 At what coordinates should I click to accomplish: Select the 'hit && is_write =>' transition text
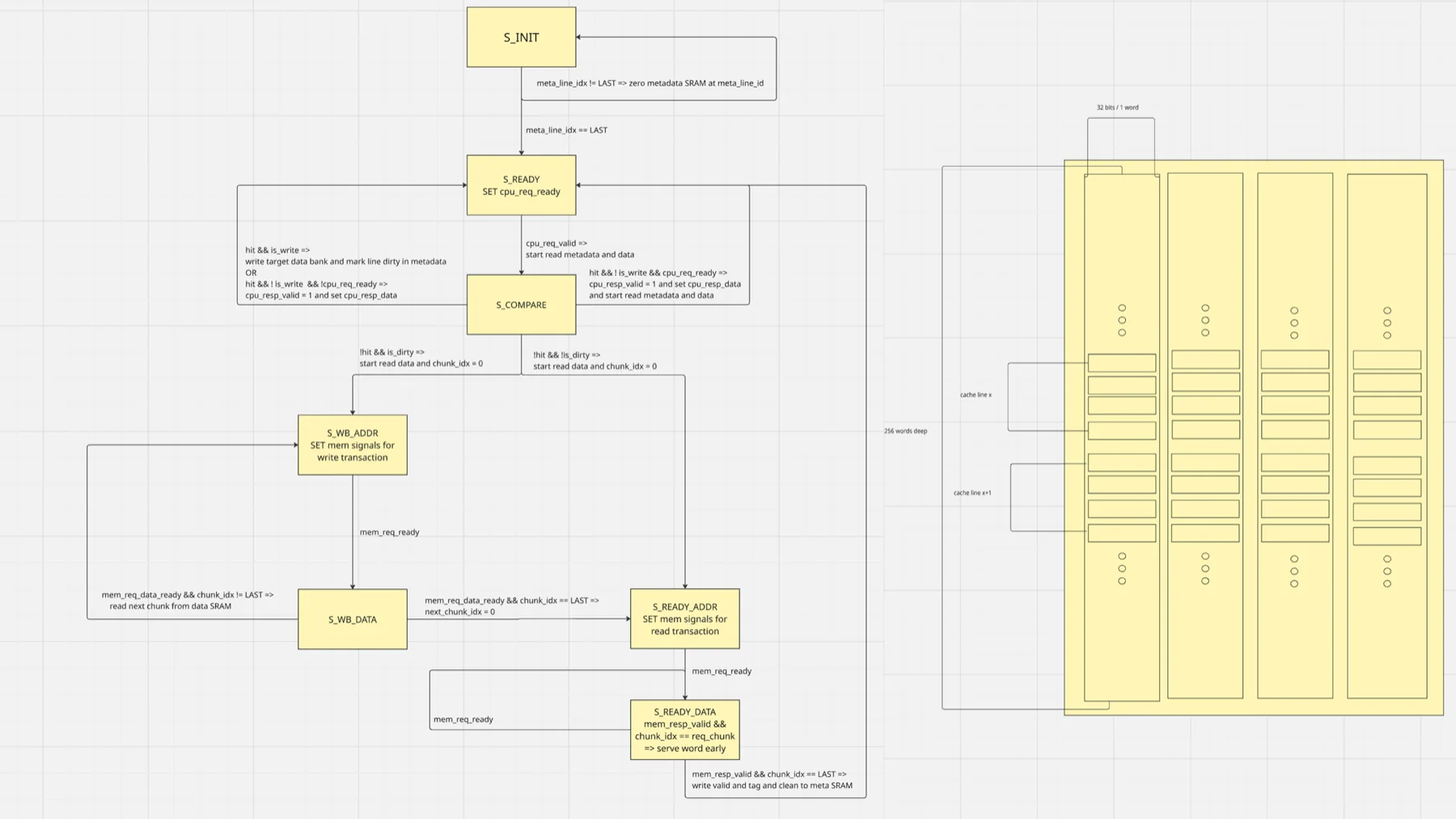tap(345, 273)
